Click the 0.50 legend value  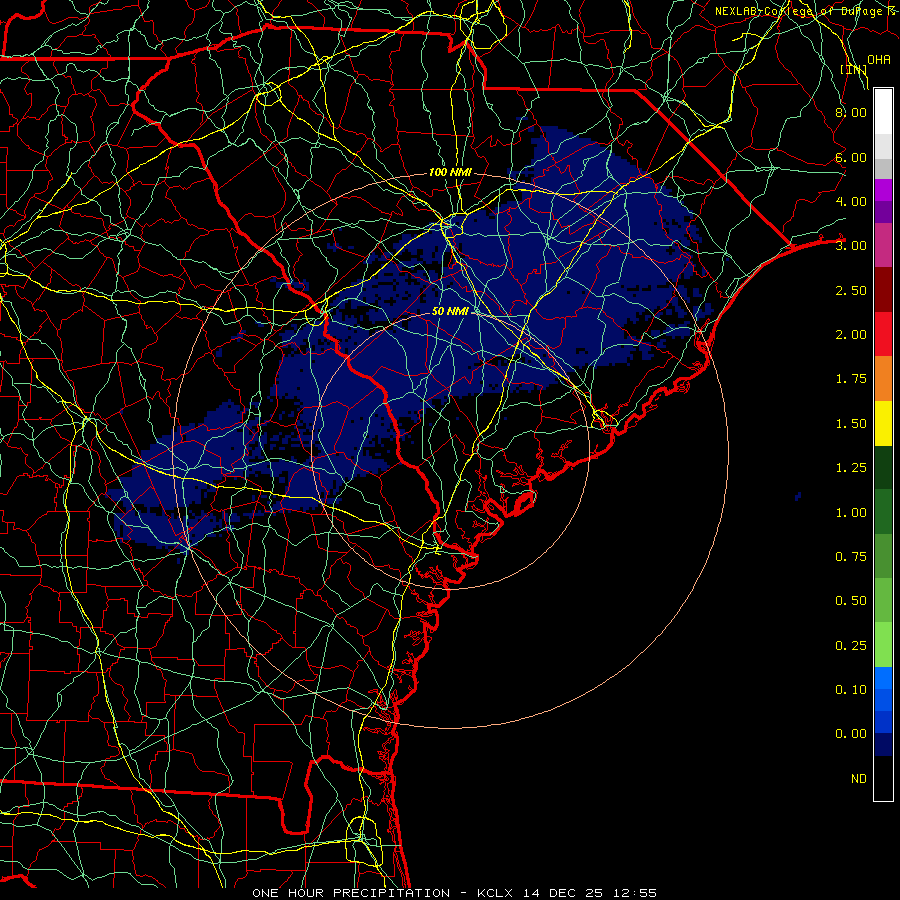(x=851, y=601)
